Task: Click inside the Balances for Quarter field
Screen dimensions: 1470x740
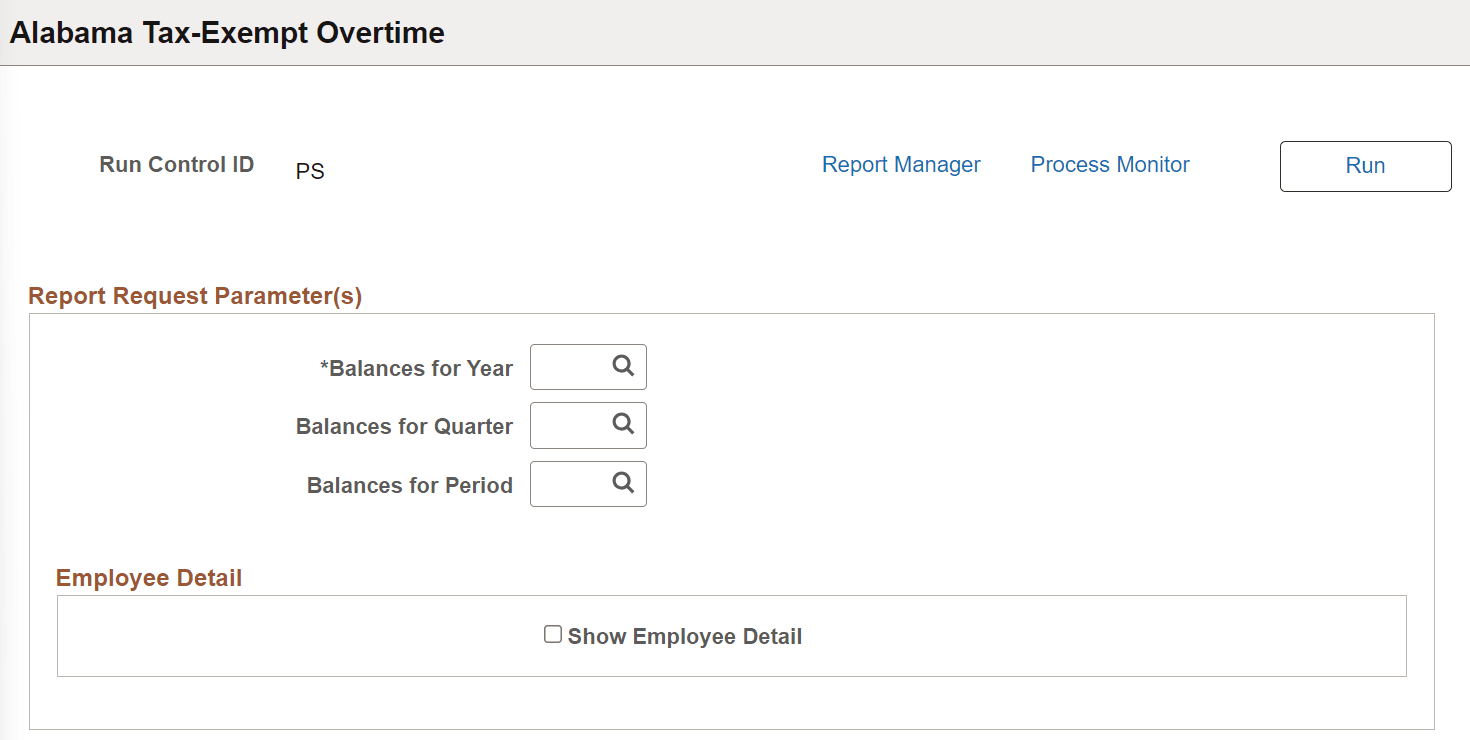Action: click(570, 425)
